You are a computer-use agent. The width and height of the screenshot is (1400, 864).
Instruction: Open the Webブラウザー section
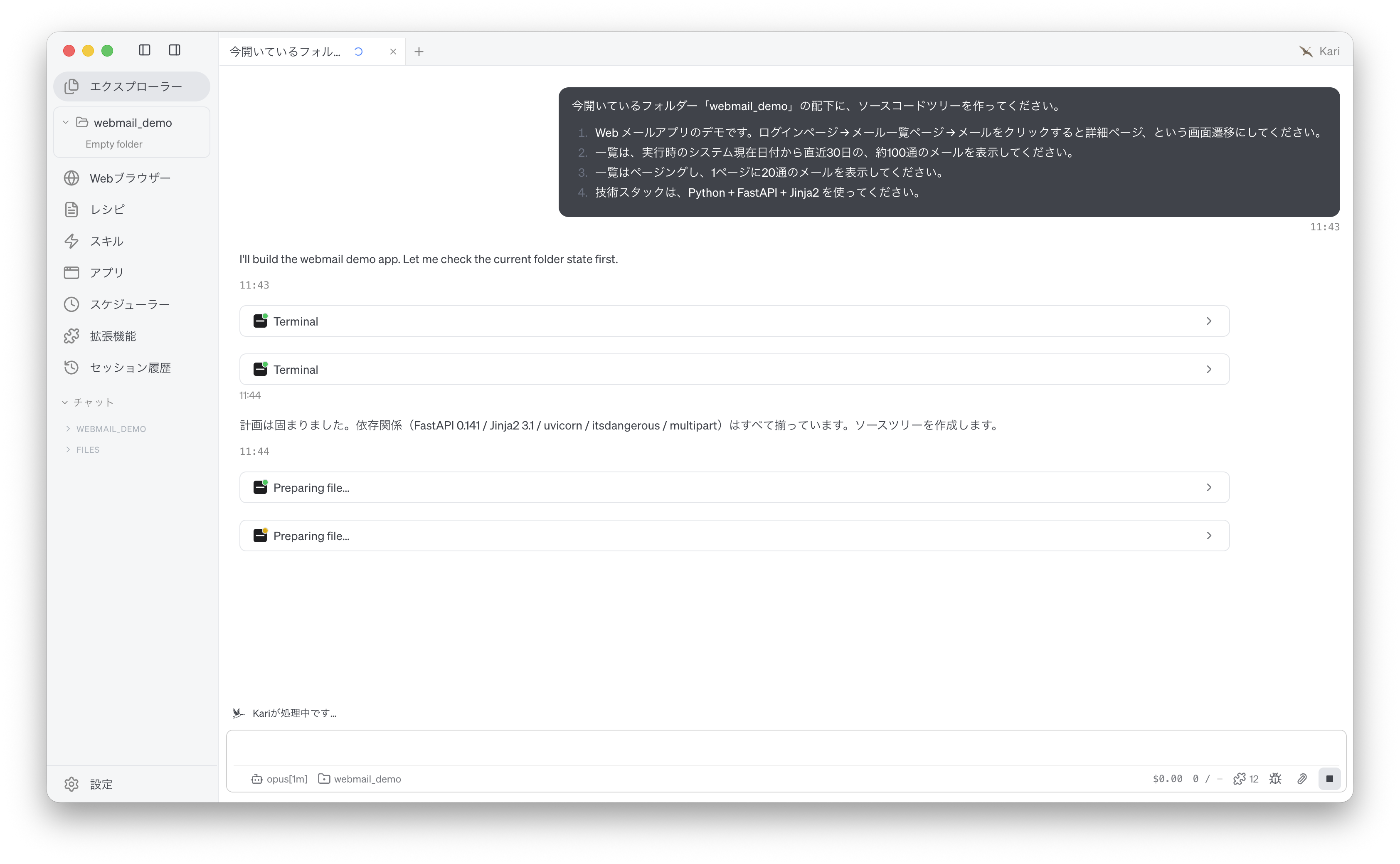131,178
